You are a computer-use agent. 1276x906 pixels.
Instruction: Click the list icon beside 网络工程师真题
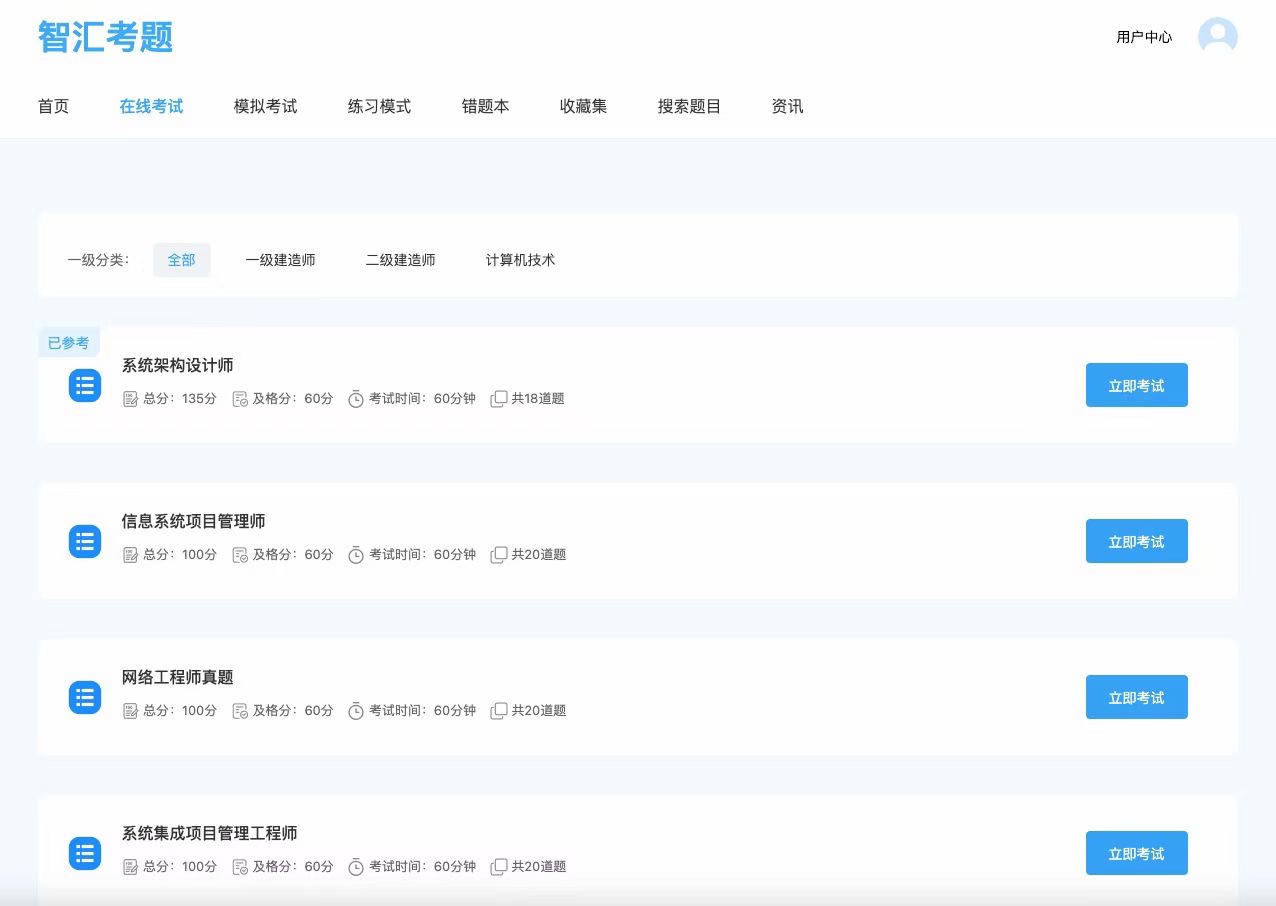[85, 697]
